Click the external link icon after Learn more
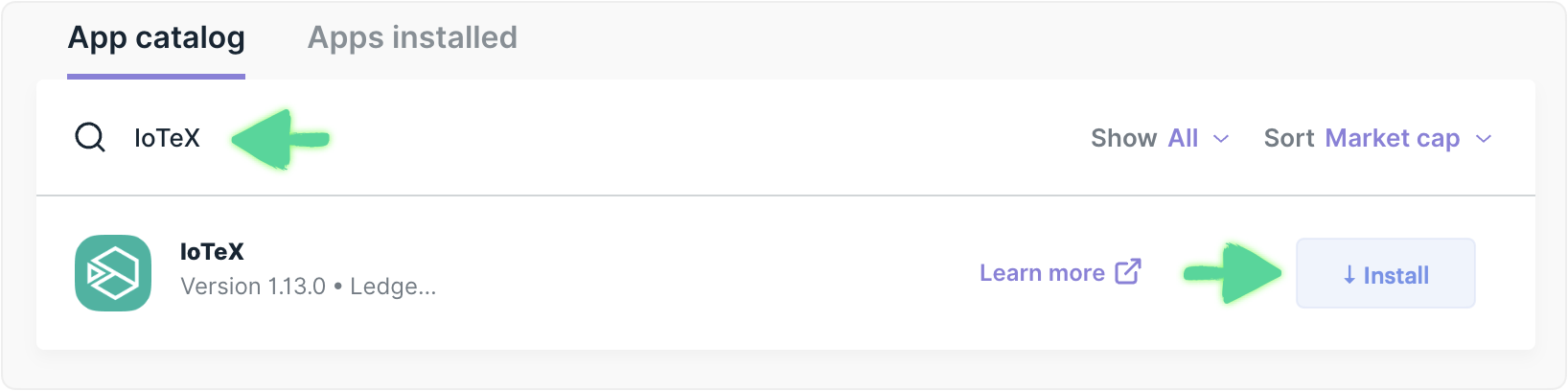The height and width of the screenshot is (391, 1568). tap(1128, 272)
